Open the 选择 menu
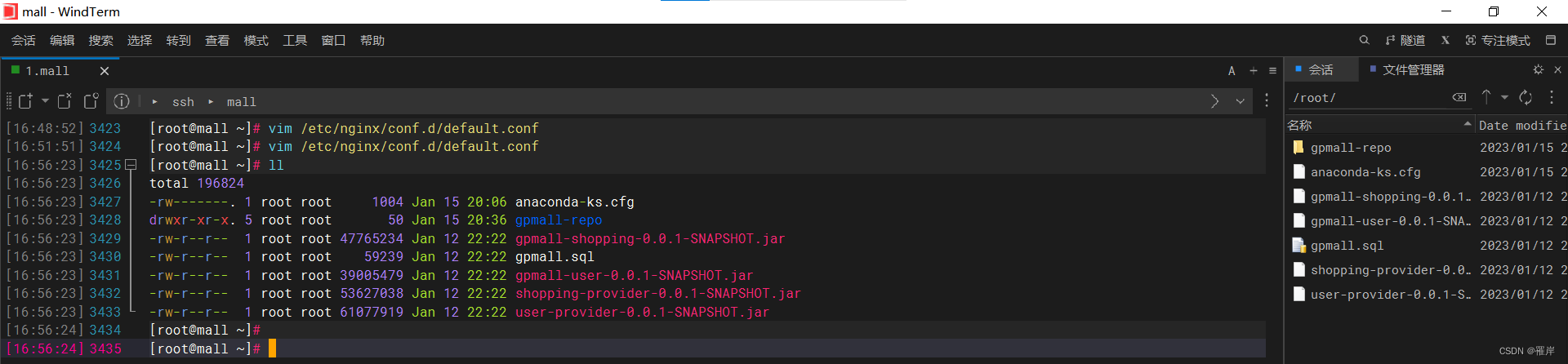Screen dimensions: 1568x364 140,41
